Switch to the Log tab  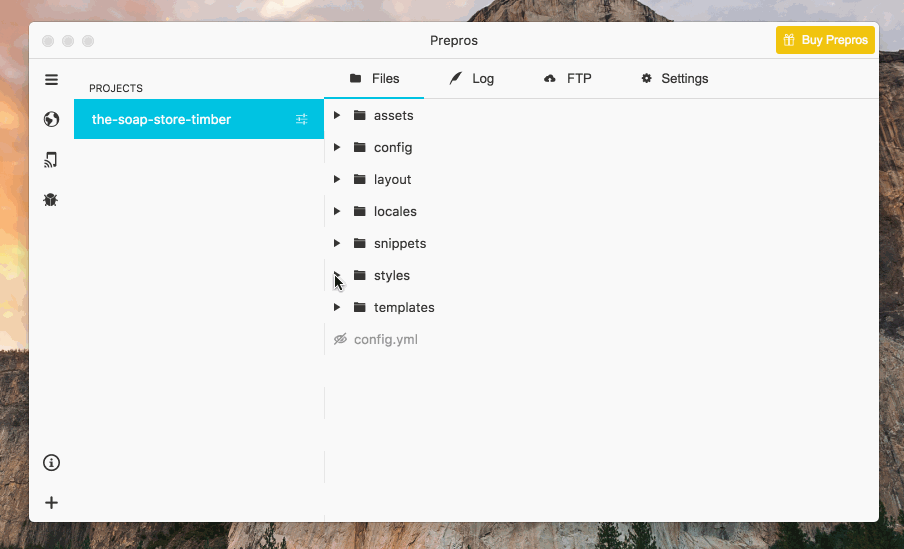(x=472, y=79)
